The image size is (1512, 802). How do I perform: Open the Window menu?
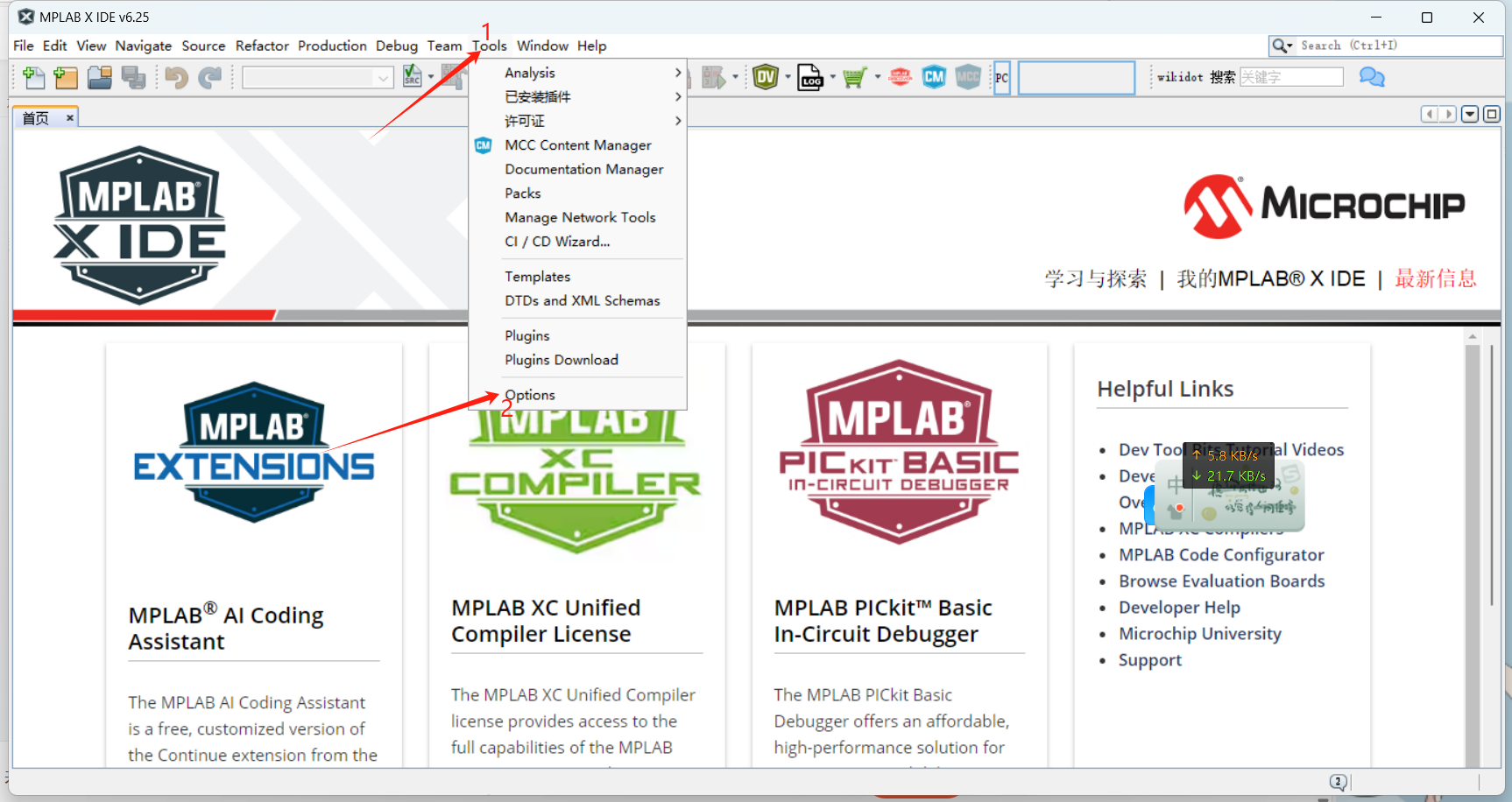click(542, 46)
